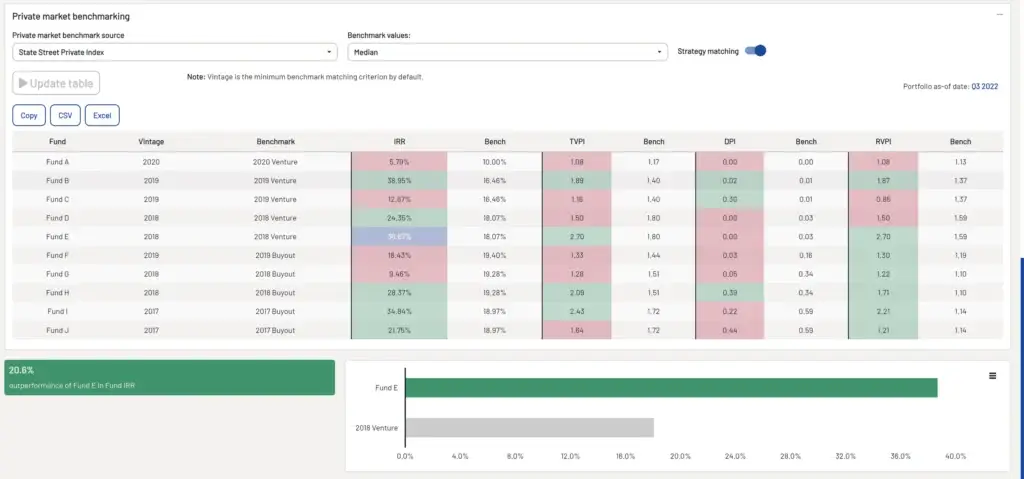
Task: Click Fund B's TVPI cell 1.89
Action: (577, 180)
